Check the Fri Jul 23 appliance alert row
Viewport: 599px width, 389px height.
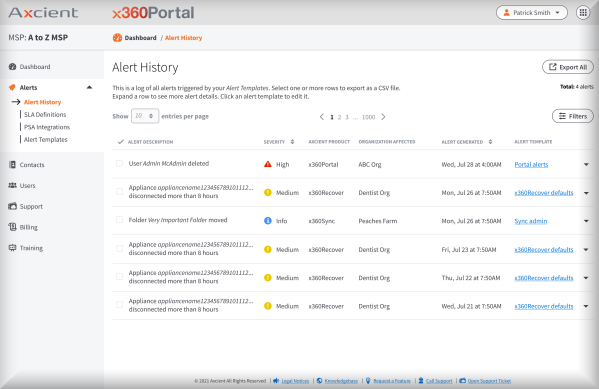pyautogui.click(x=120, y=248)
